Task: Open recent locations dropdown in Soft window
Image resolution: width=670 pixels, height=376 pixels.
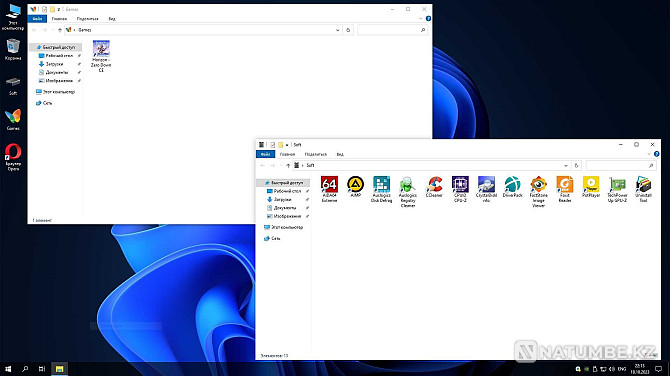Action: click(x=281, y=165)
